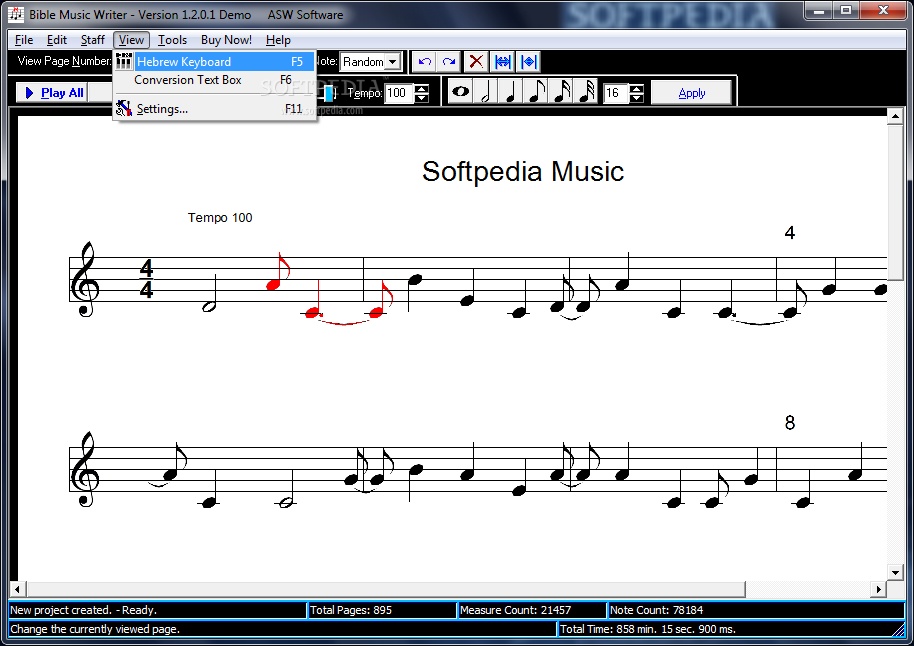This screenshot has height=646, width=914.
Task: Open the Edit menu
Action: pos(57,40)
